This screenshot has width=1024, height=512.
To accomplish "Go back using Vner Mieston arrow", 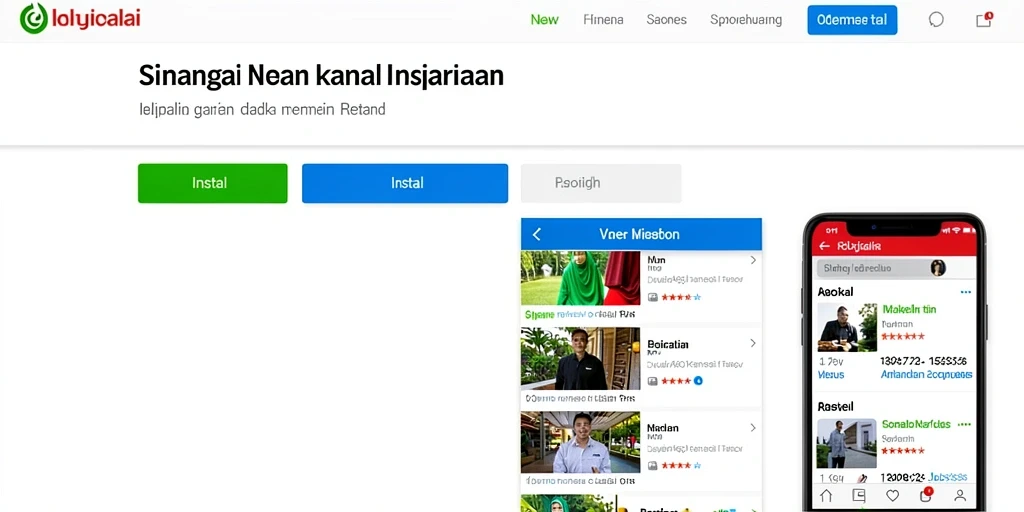I will pos(537,234).
